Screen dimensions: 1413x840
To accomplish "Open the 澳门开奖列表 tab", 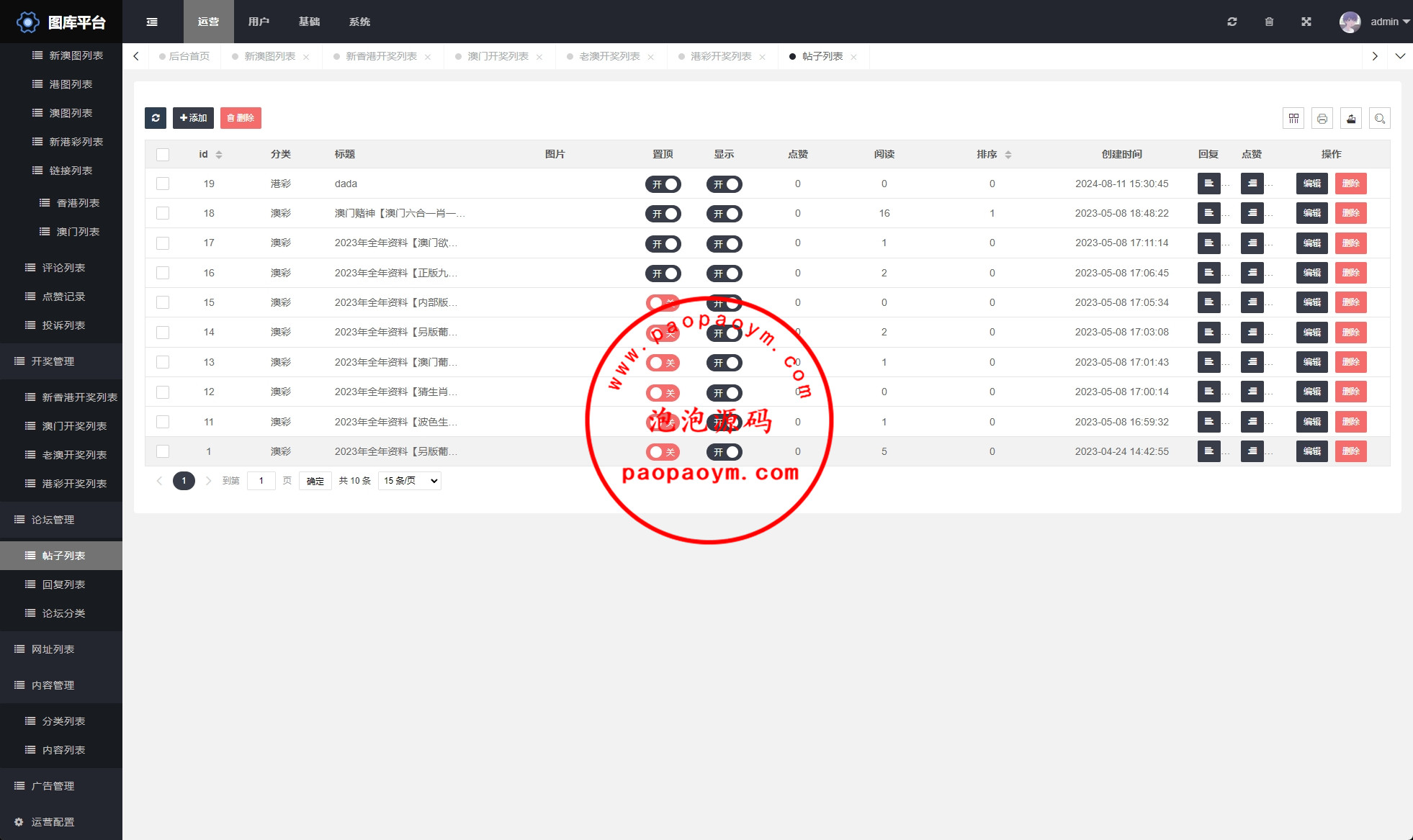I will [498, 56].
